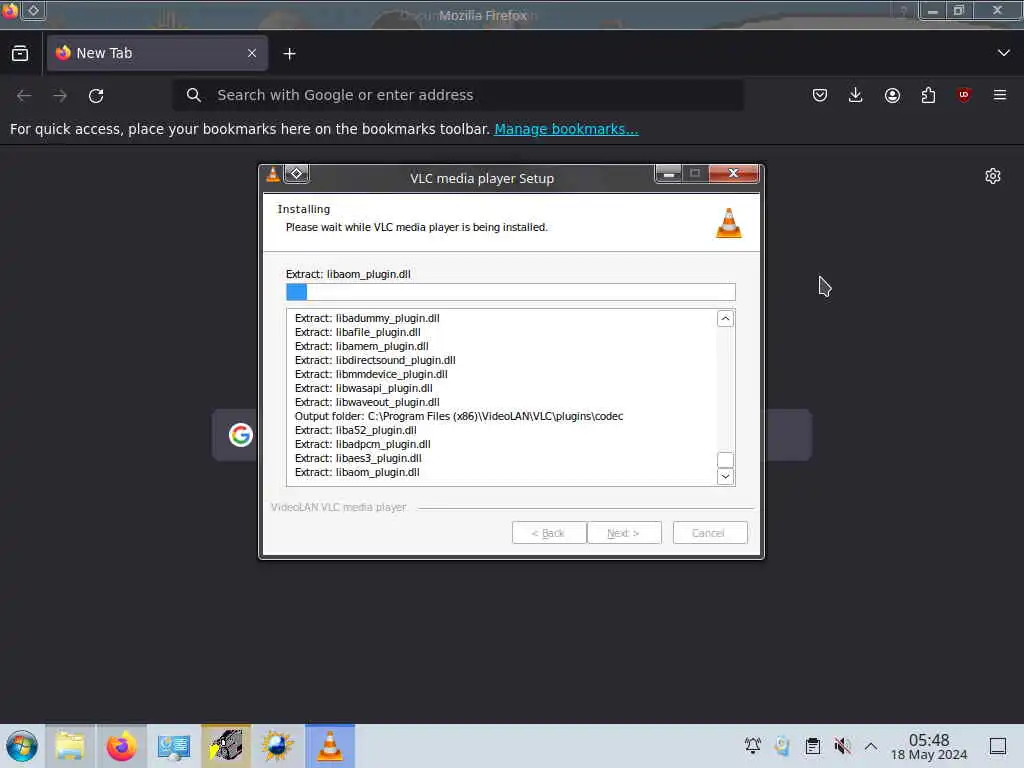Switch to Firefox in taskbar
Screen dimensions: 1024x768
pyautogui.click(x=122, y=746)
